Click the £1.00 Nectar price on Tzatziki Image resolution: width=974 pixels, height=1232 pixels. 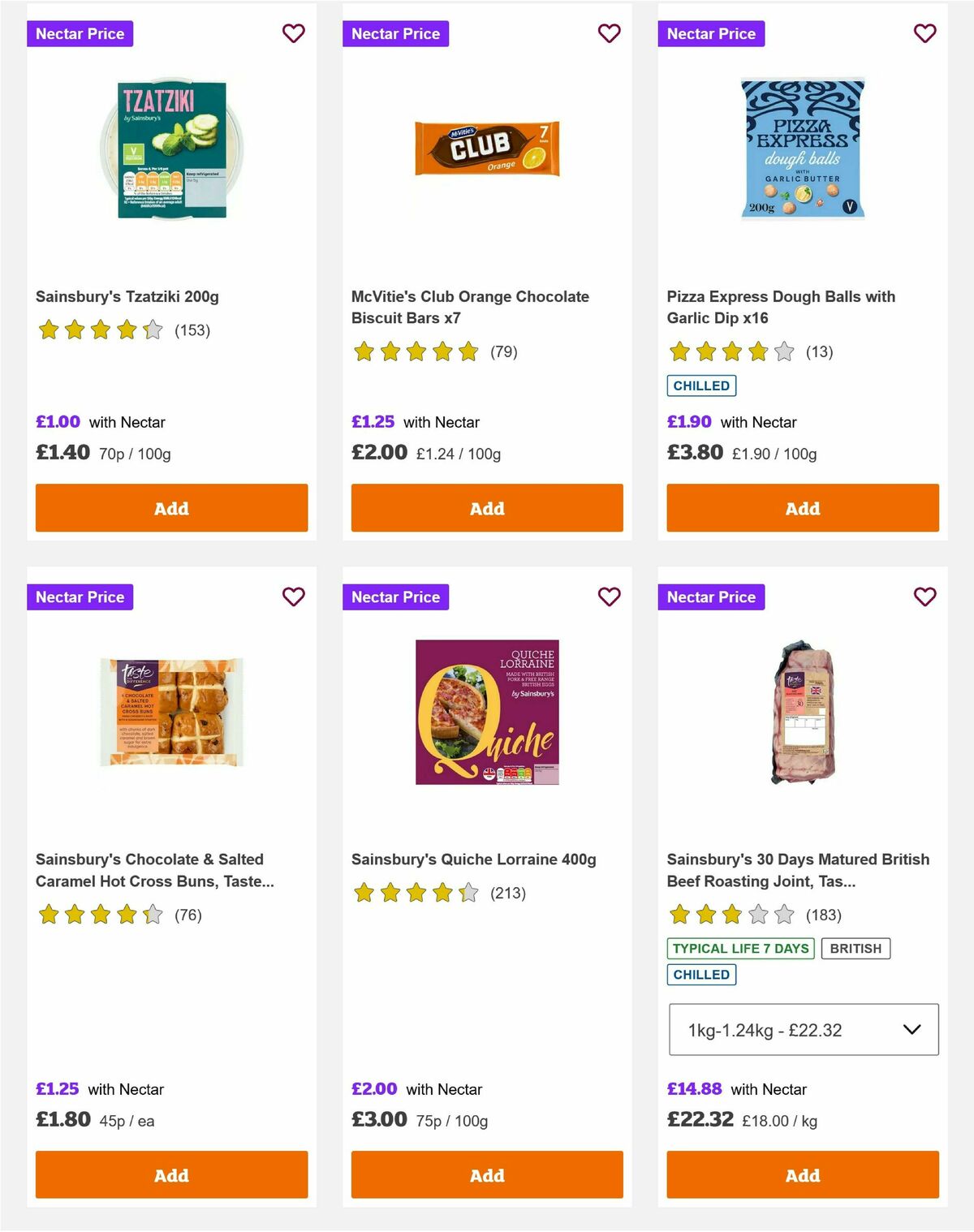pyautogui.click(x=57, y=422)
